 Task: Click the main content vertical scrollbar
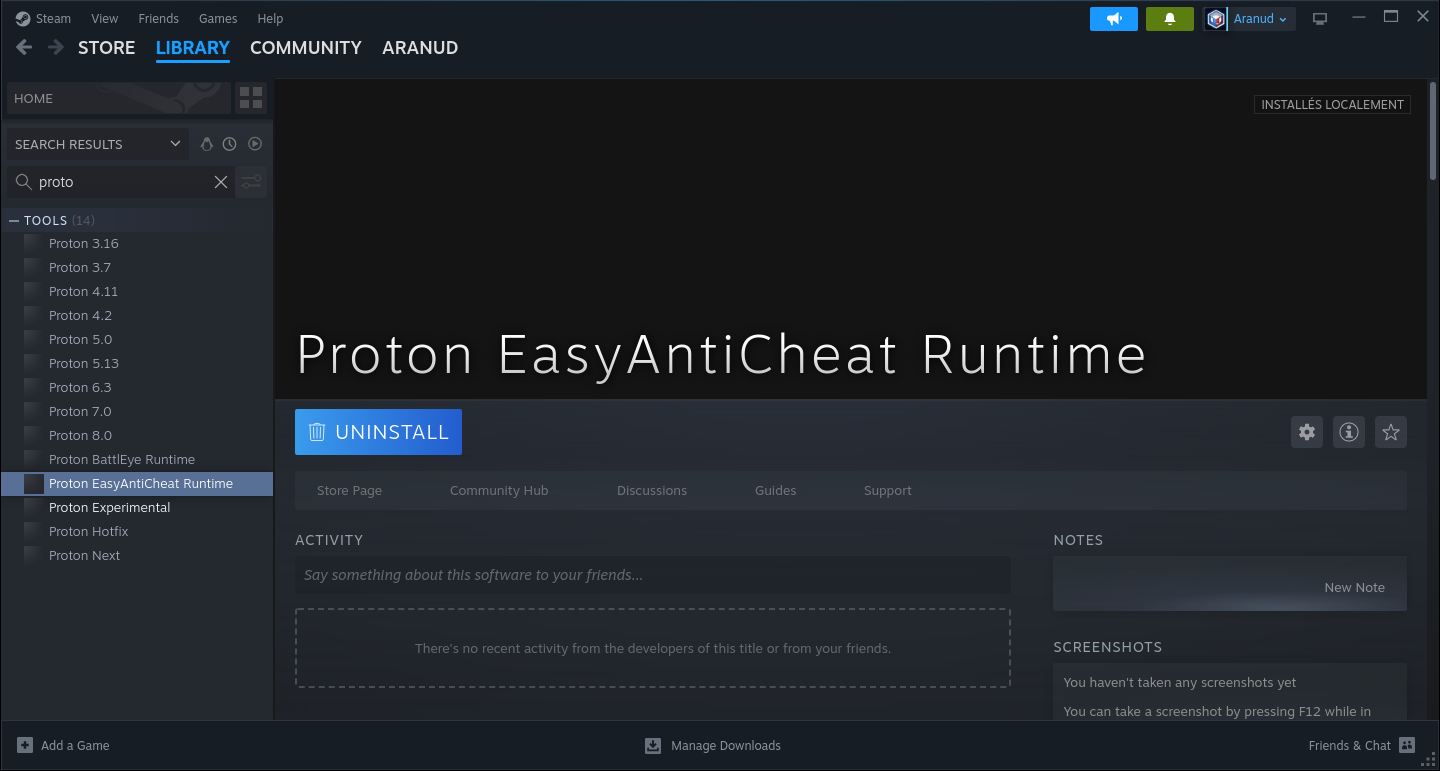pos(1433,130)
